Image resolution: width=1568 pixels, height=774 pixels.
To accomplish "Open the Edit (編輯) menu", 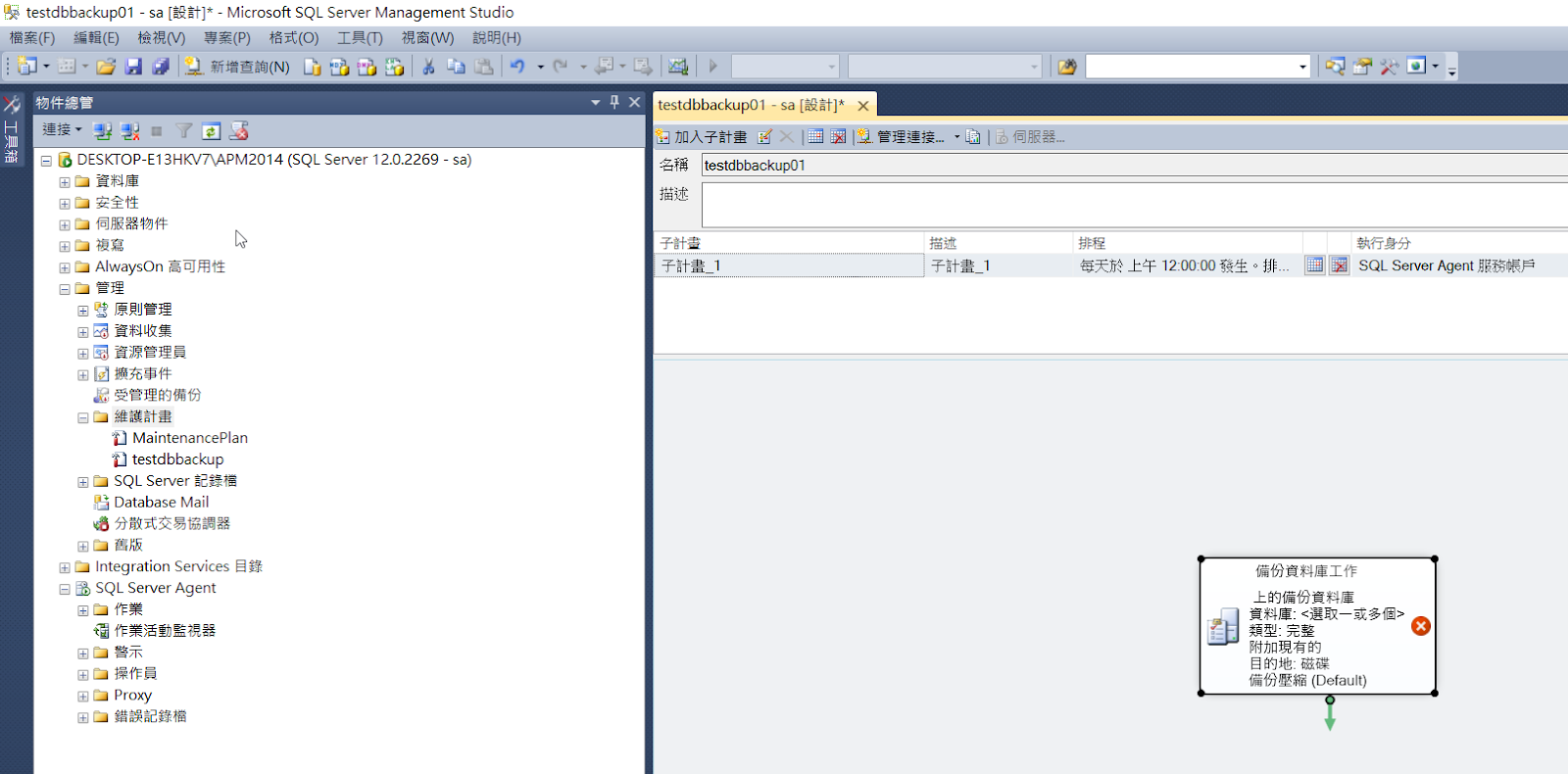I will (96, 37).
